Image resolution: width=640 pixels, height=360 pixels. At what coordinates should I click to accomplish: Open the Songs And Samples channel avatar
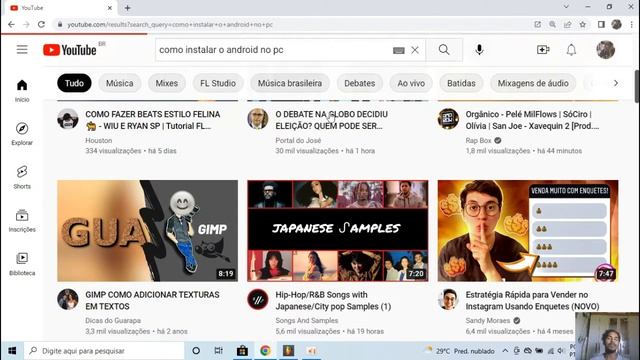point(258,300)
